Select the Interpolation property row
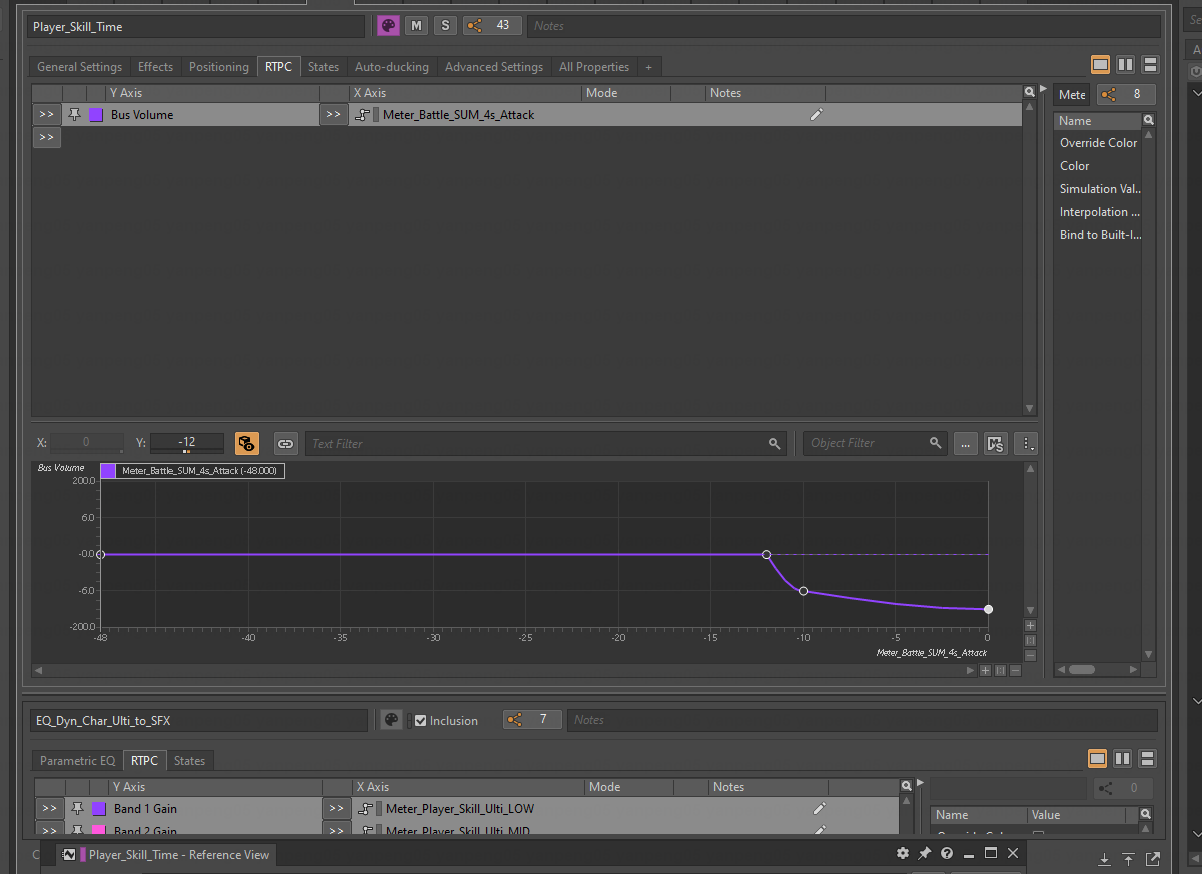 (1098, 212)
